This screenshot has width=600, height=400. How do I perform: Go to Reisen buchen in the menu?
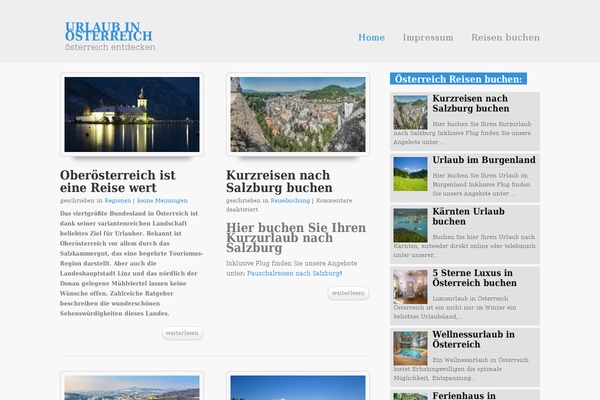[505, 38]
